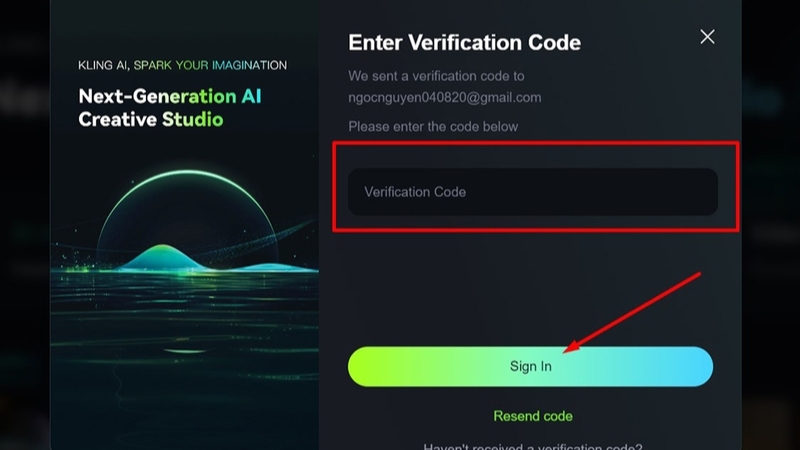
Task: Click the teal wave mound in illustration
Action: (x=165, y=256)
